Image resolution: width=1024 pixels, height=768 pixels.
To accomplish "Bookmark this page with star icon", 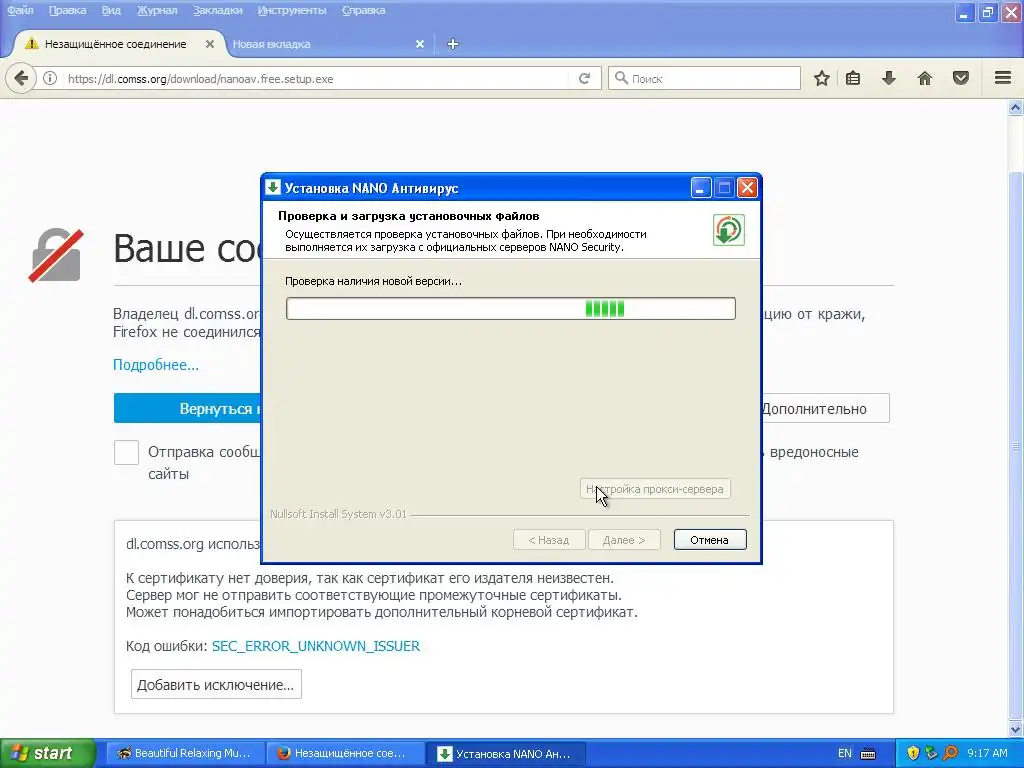I will [822, 78].
